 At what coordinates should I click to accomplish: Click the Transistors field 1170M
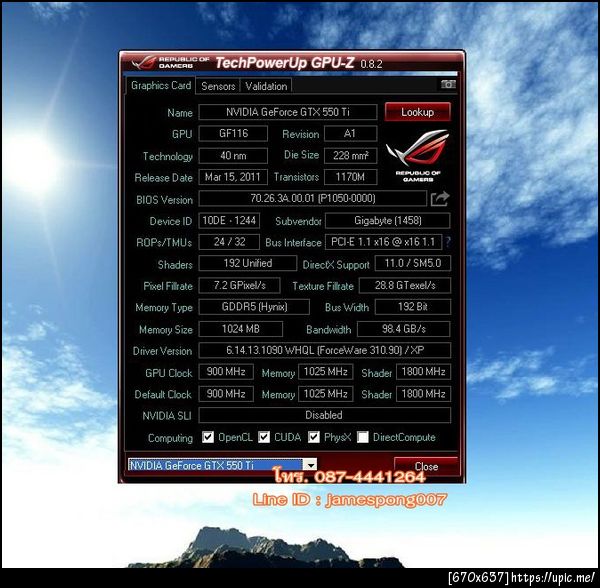click(350, 177)
